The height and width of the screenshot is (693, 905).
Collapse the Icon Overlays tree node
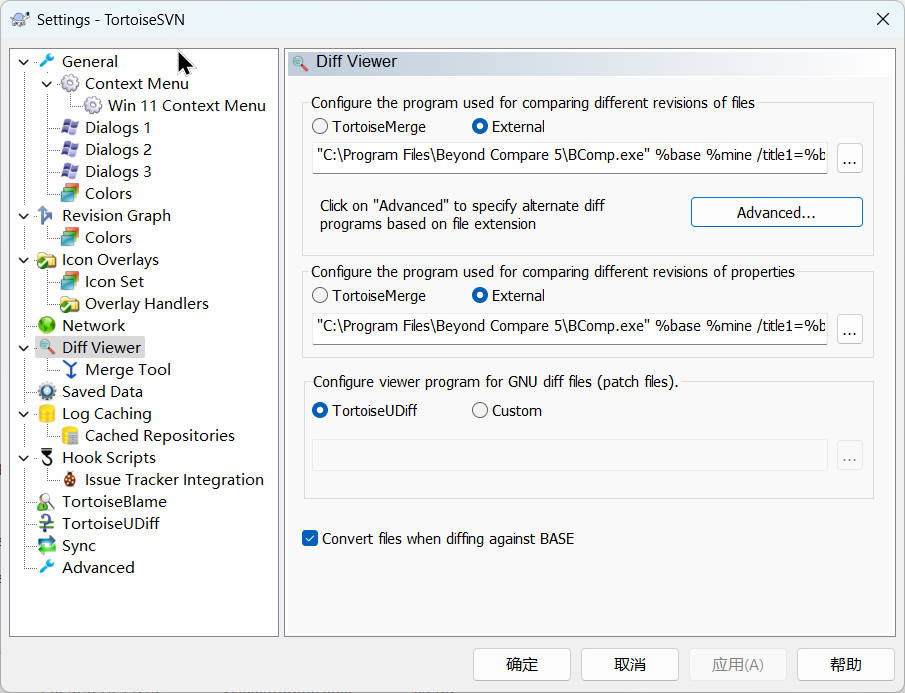coord(24,260)
